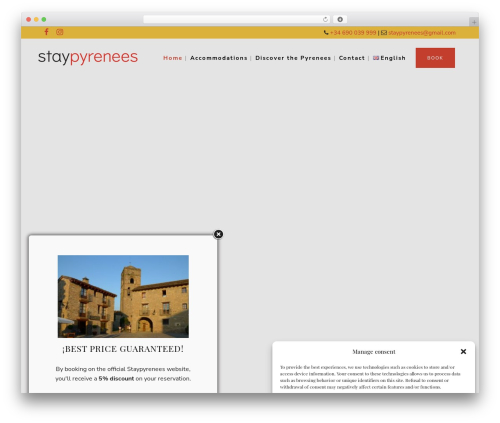Viewport: 500px width, 423px height.
Task: Reload the page in browser bar
Action: (325, 19)
